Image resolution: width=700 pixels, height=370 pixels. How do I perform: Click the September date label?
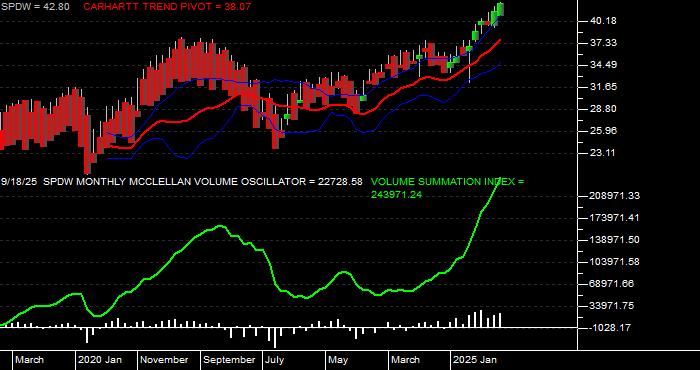pyautogui.click(x=229, y=360)
